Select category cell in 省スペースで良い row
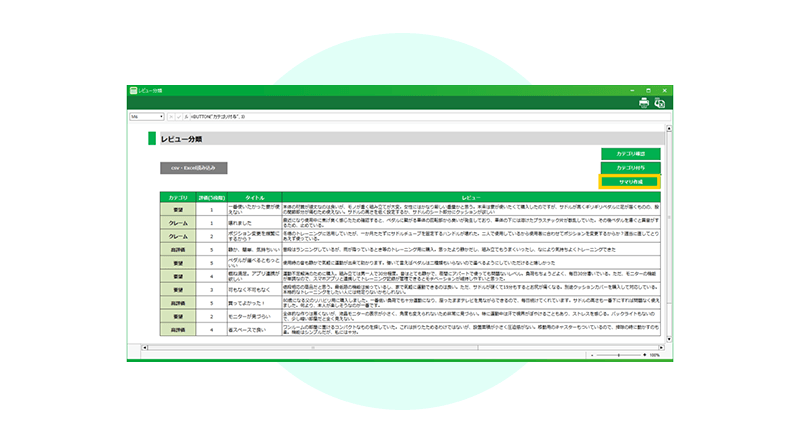This screenshot has width=800, height=440. 178,330
